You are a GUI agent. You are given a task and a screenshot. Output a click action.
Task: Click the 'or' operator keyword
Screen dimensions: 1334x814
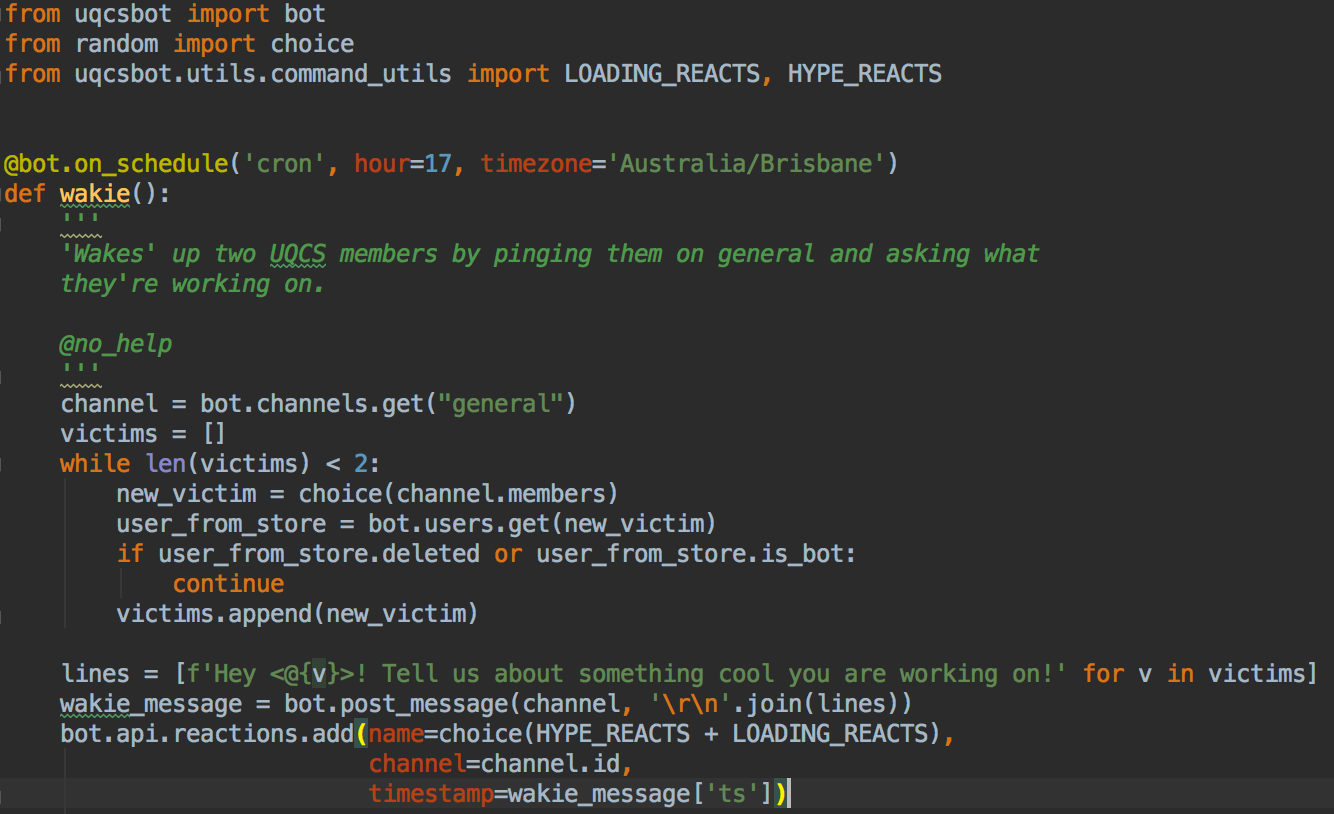point(508,554)
